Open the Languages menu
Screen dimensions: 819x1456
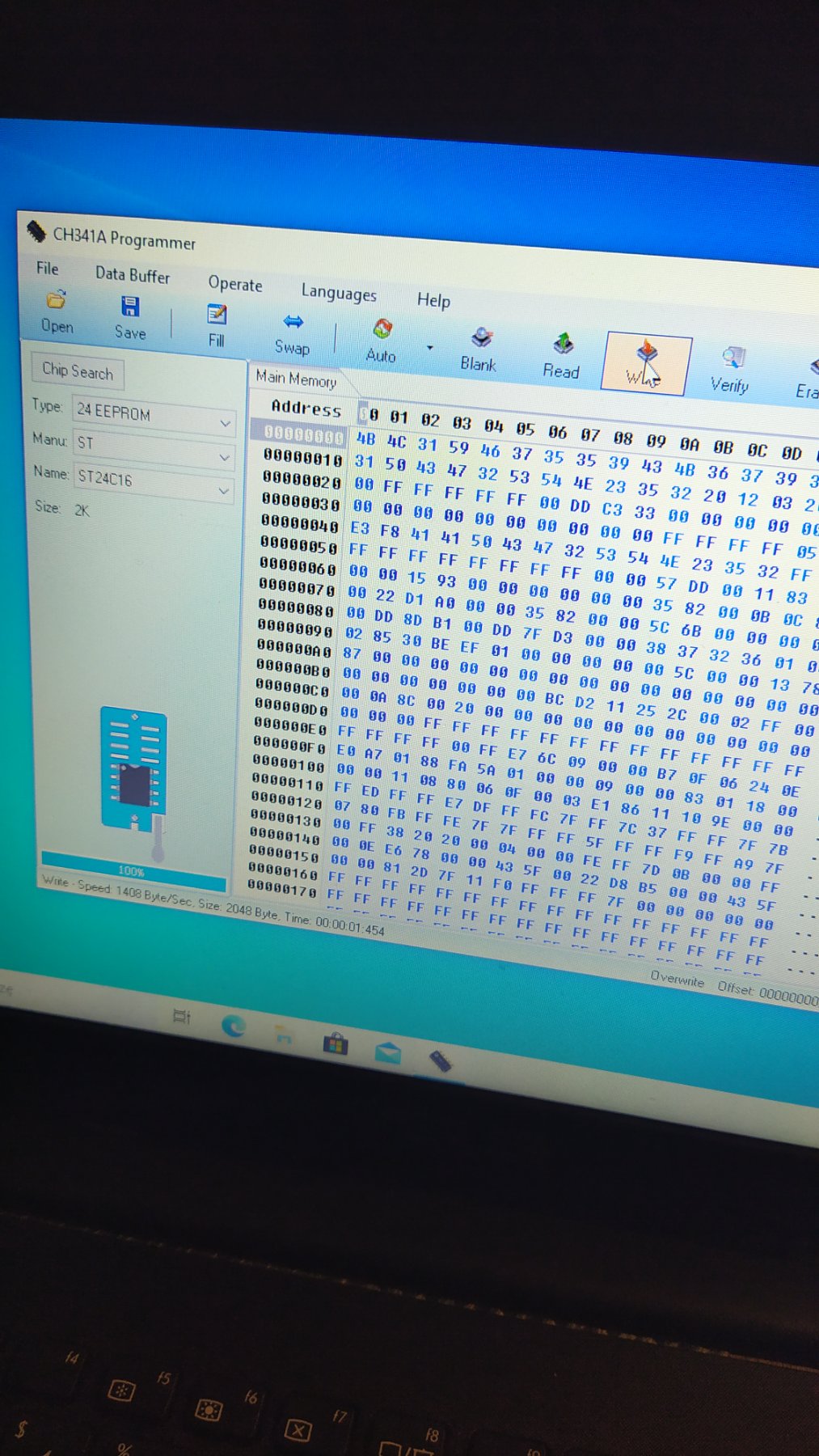click(x=339, y=293)
